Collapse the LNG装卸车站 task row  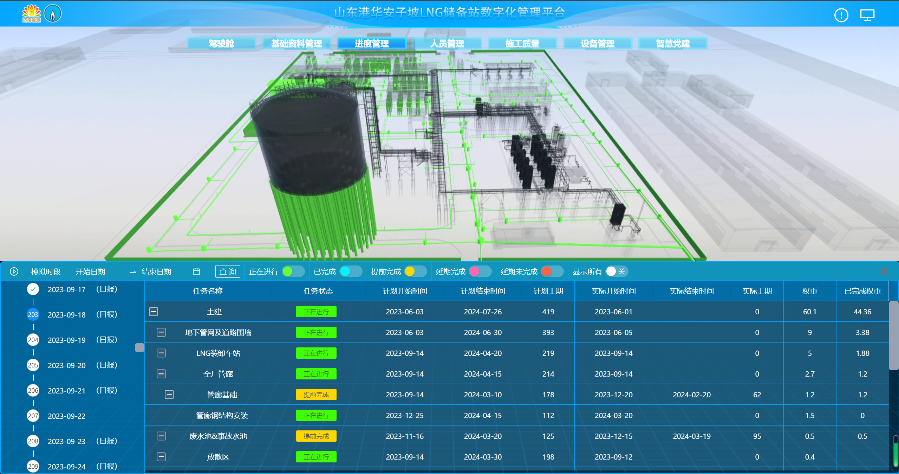162,353
